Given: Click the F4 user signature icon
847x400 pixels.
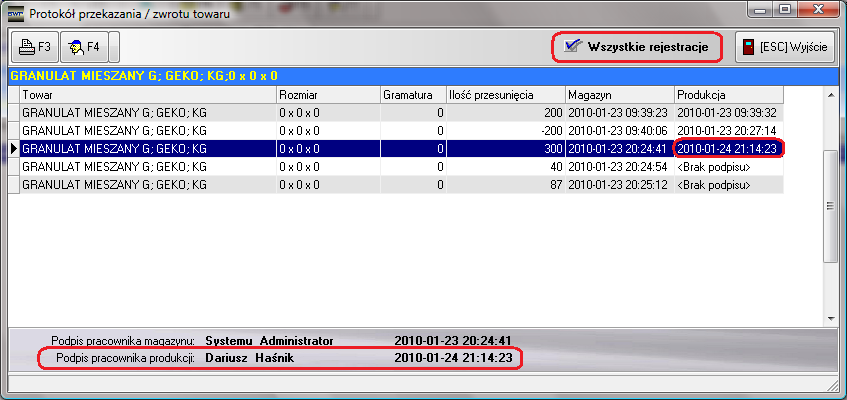Looking at the screenshot, I should [84, 46].
